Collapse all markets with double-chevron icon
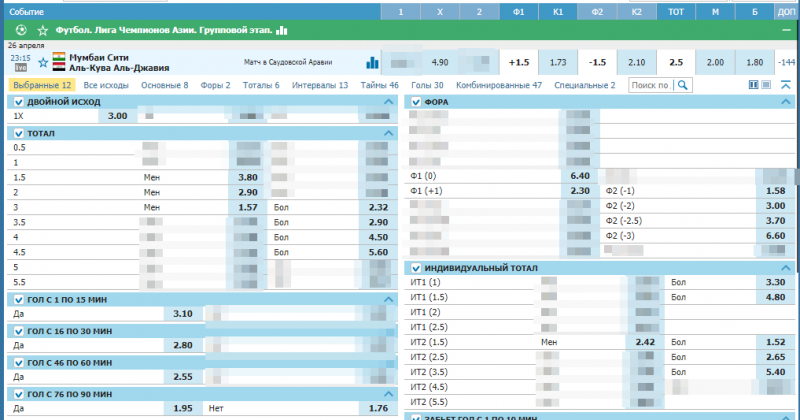Screen dimensions: 800x420 tap(785, 86)
